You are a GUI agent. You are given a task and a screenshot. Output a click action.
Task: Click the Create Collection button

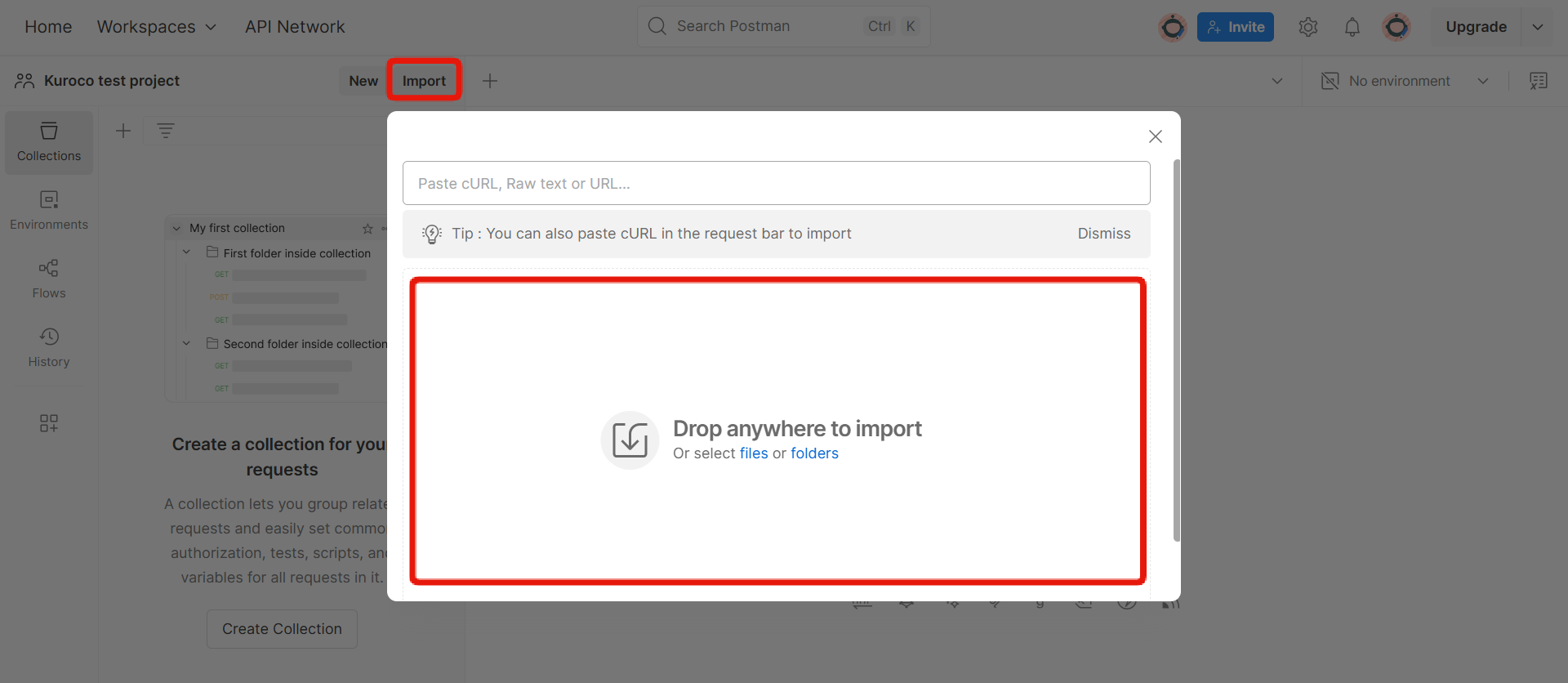click(282, 629)
